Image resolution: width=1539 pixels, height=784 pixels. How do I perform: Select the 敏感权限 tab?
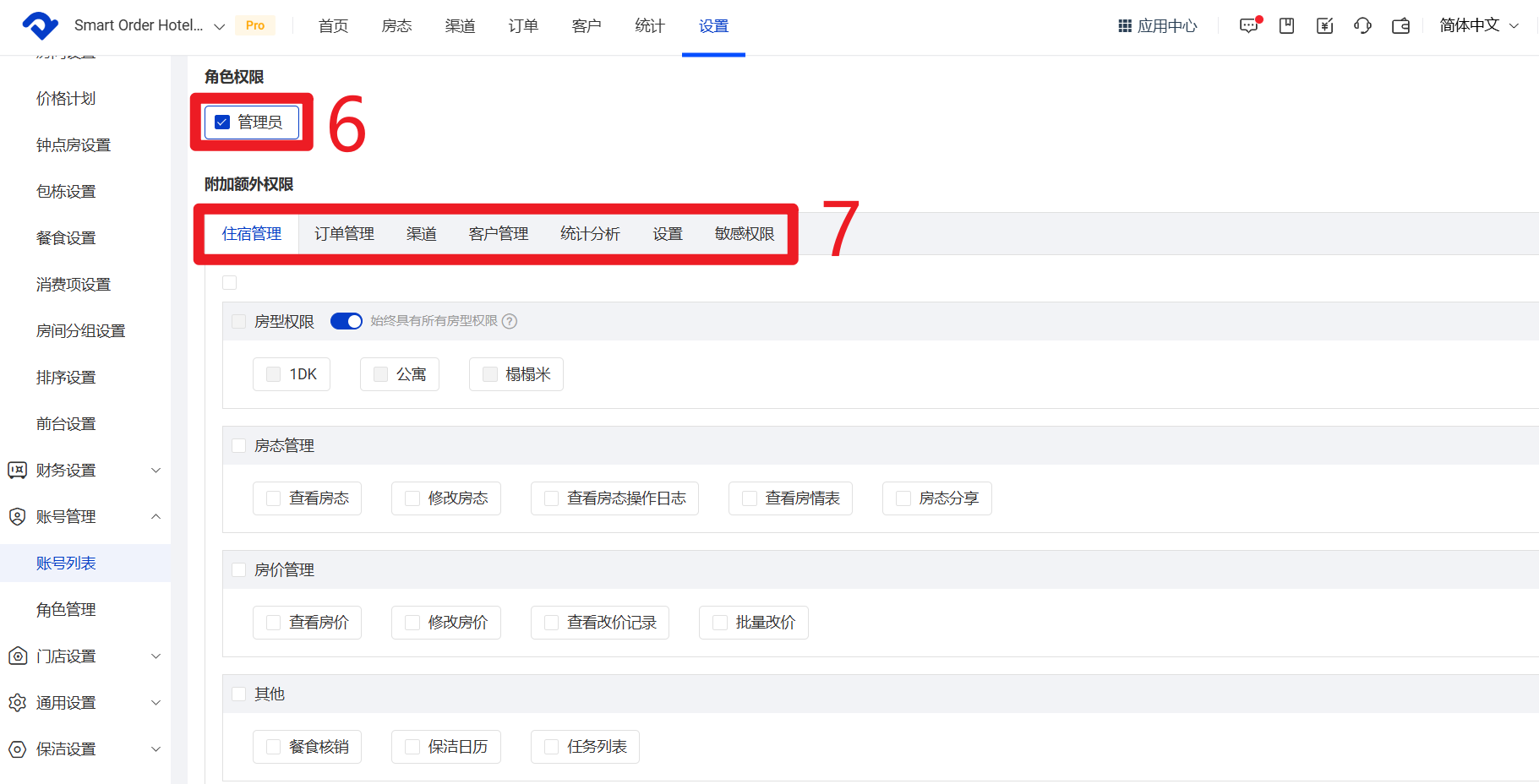point(744,234)
